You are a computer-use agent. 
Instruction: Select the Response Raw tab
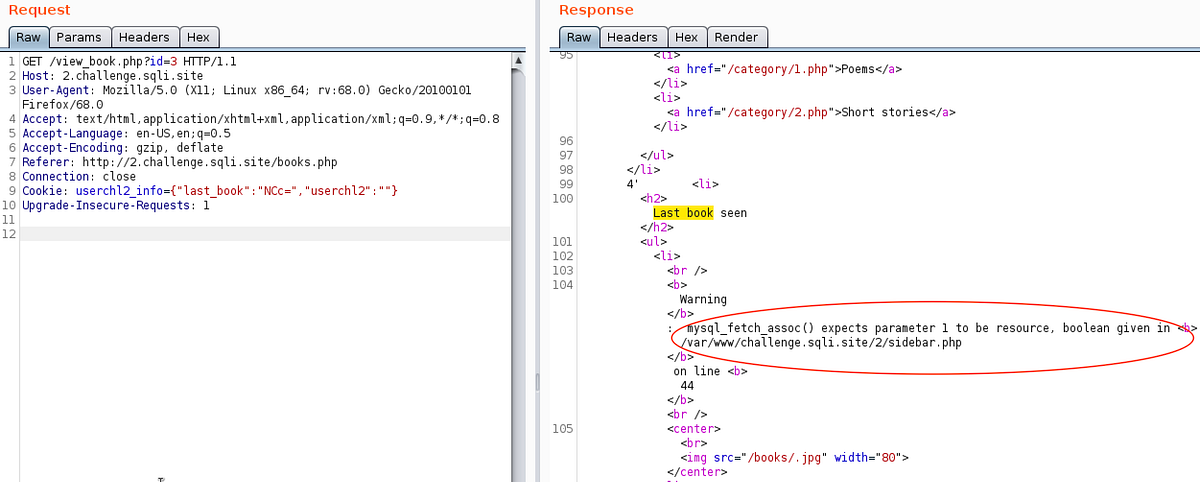coord(580,37)
